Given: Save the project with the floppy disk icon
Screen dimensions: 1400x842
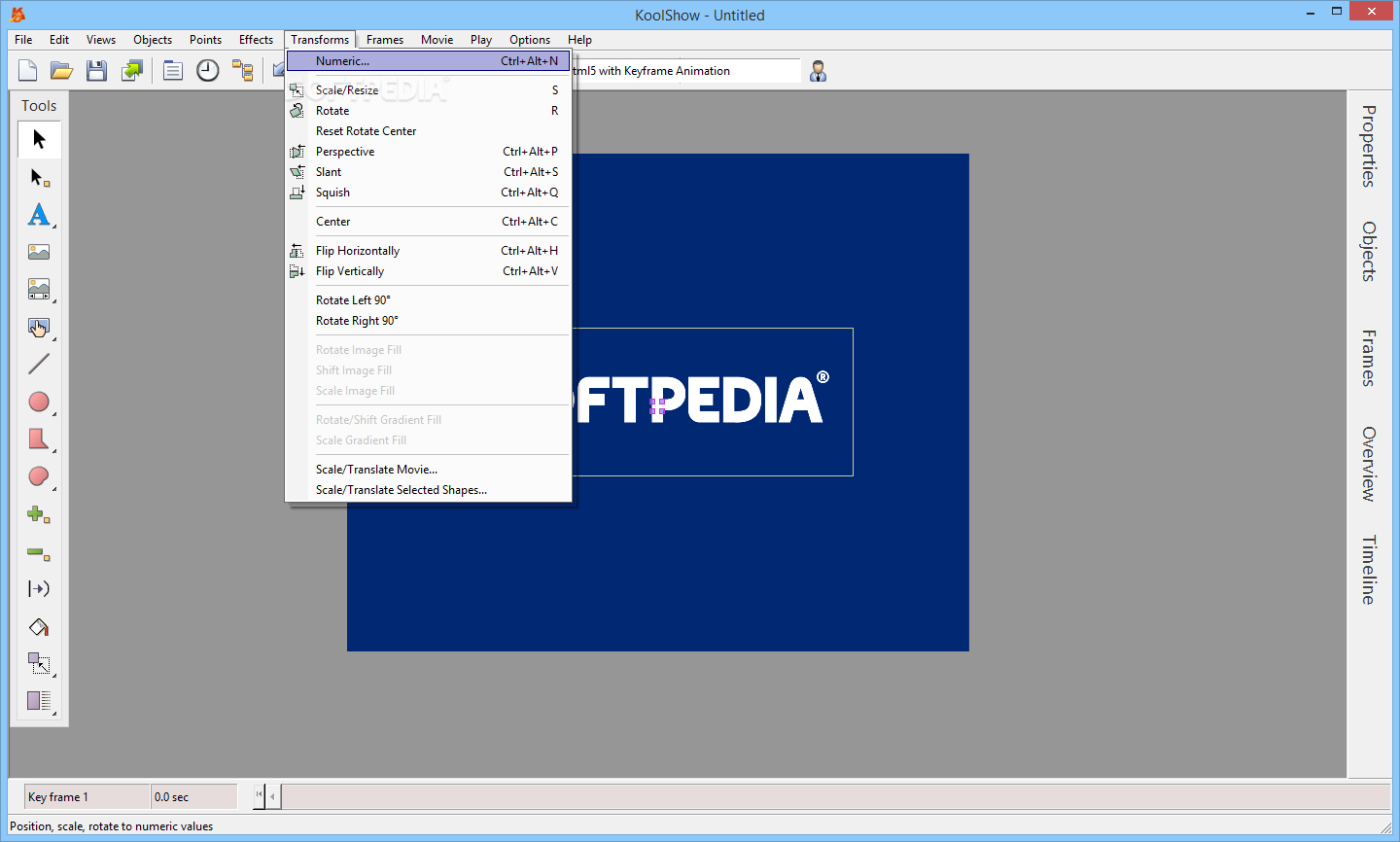Looking at the screenshot, I should [x=96, y=70].
